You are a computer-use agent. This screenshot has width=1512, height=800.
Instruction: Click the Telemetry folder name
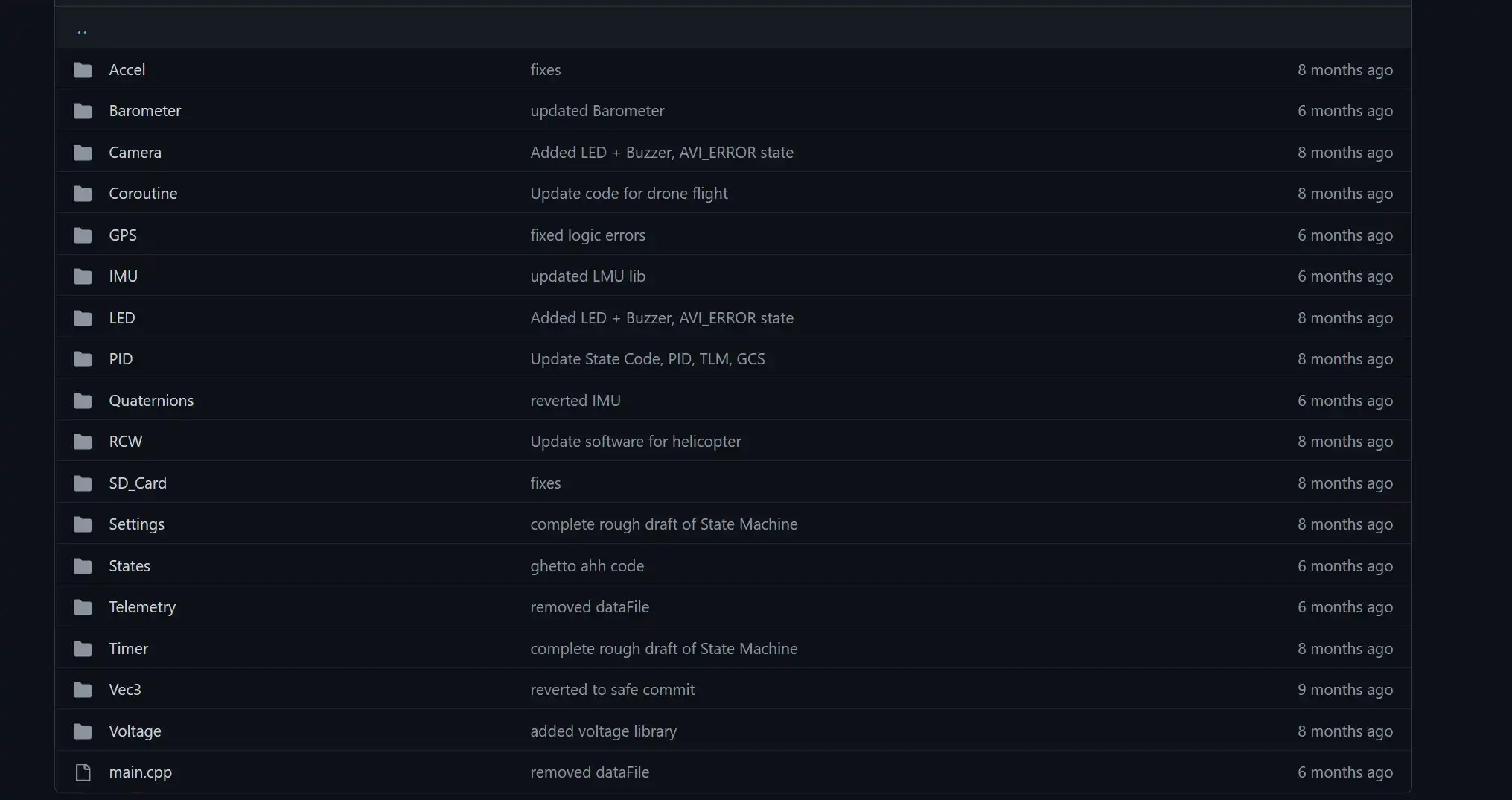pos(142,607)
